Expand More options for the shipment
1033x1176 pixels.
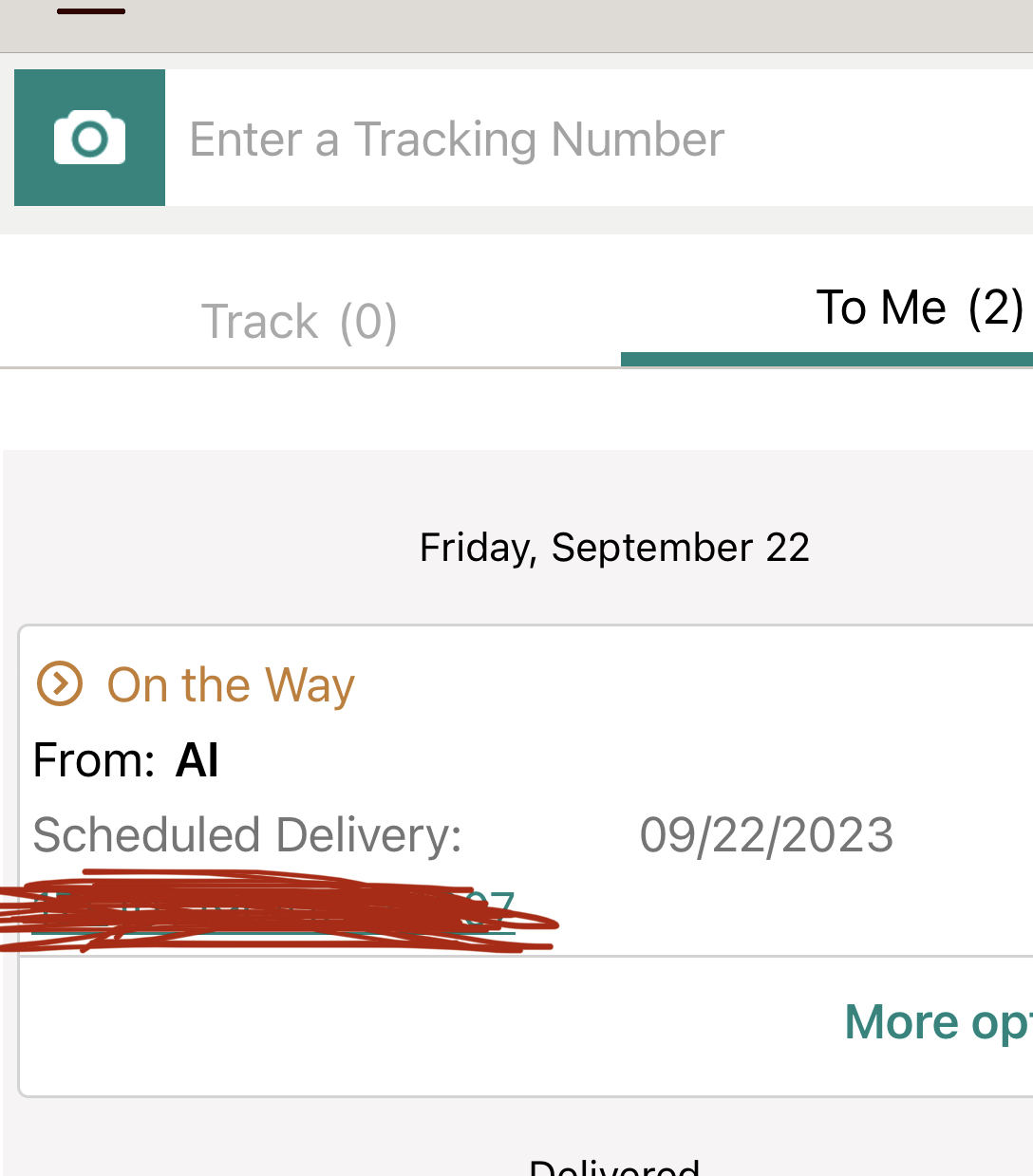pos(937,1022)
